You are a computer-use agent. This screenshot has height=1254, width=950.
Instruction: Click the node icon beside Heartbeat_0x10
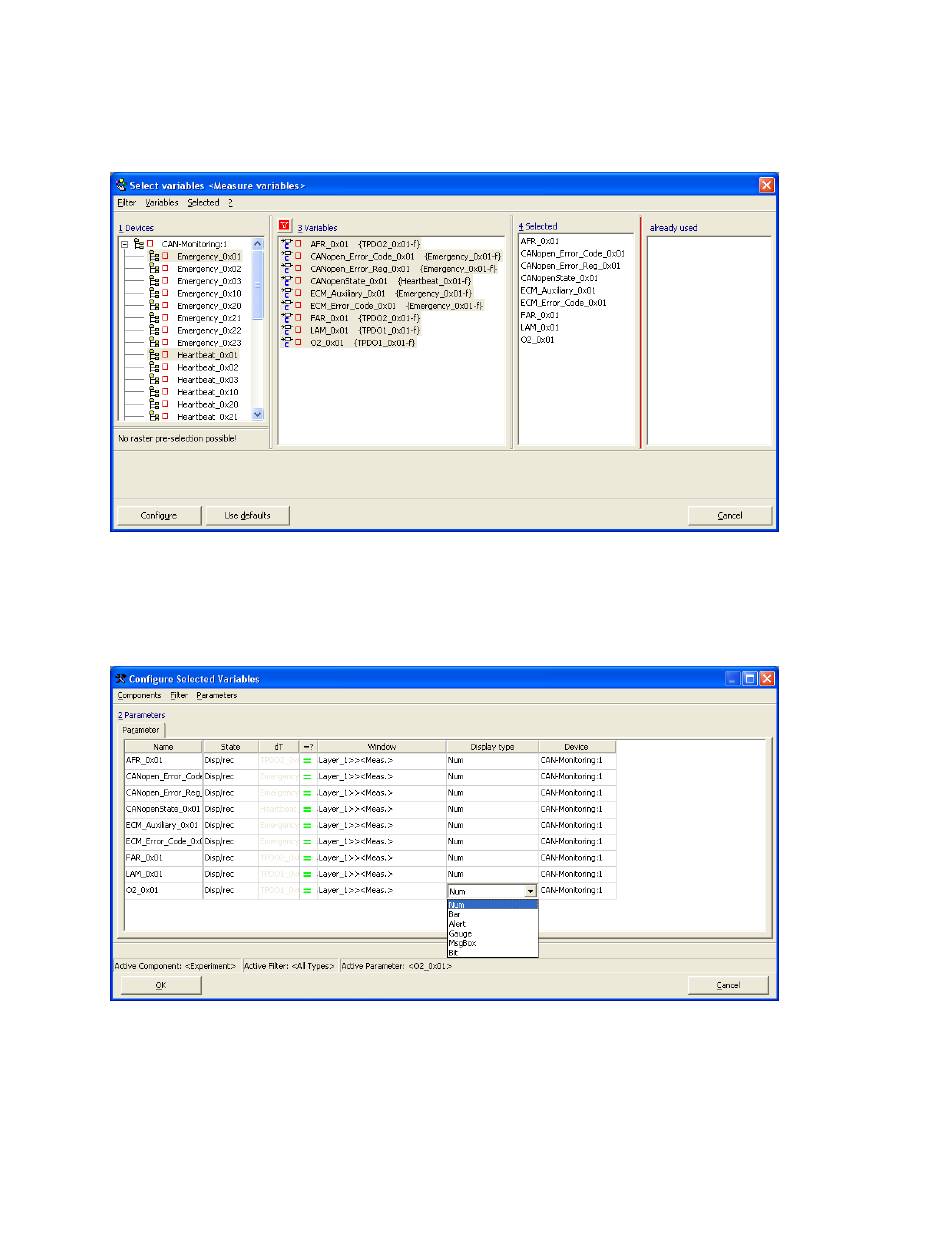point(154,391)
